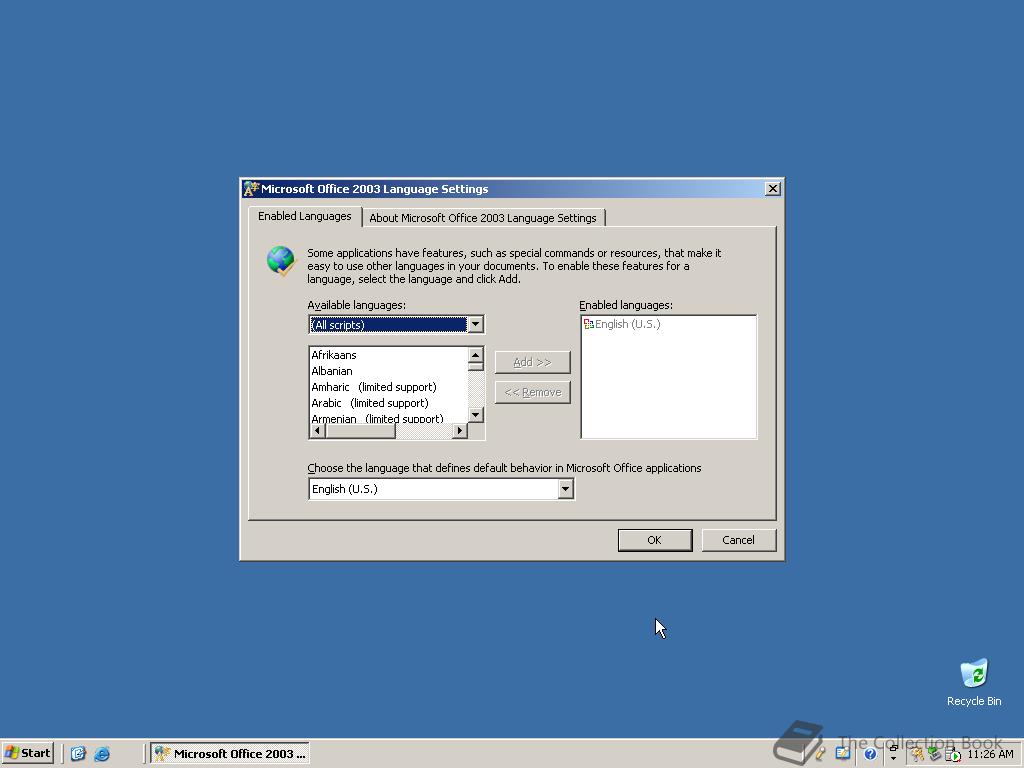The width and height of the screenshot is (1024, 768).
Task: Close the Language Settings dialog
Action: coord(773,189)
